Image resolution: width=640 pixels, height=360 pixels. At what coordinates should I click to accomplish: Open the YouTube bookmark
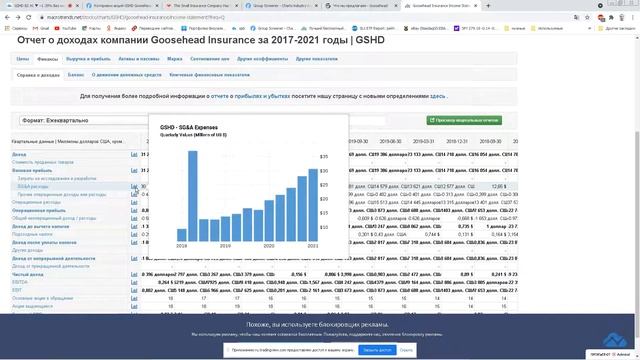point(65,28)
